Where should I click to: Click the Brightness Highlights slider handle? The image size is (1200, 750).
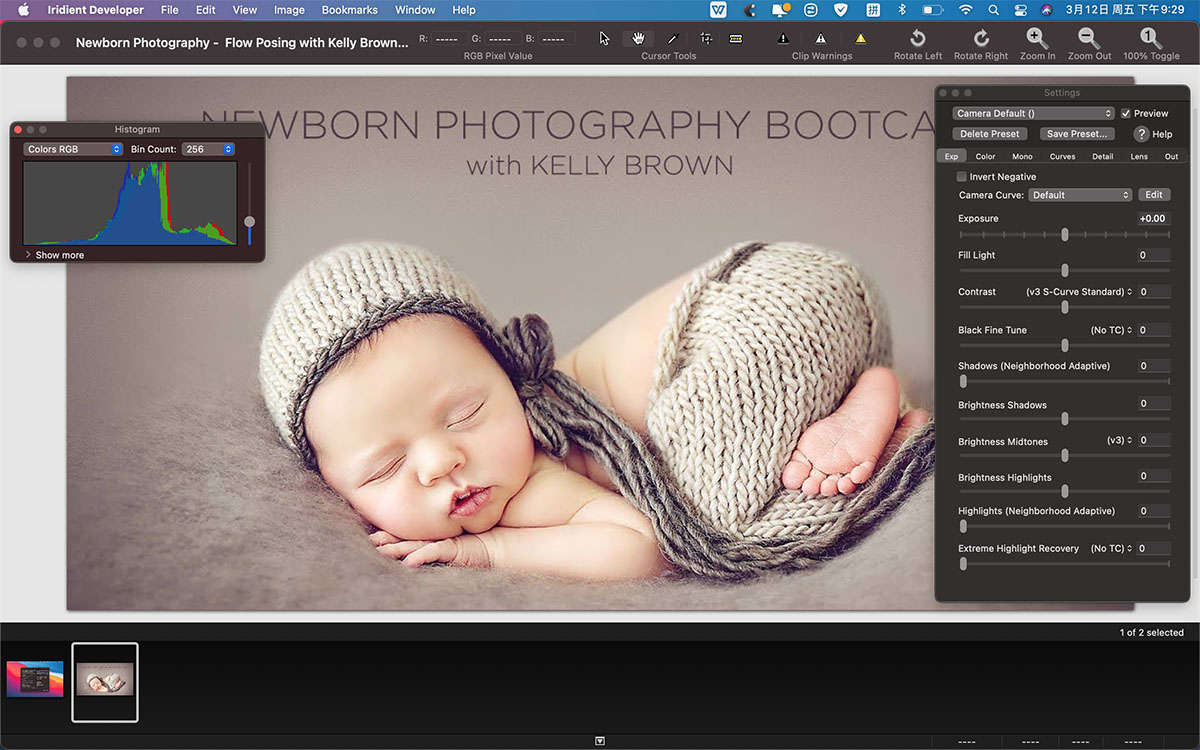pyautogui.click(x=1065, y=491)
